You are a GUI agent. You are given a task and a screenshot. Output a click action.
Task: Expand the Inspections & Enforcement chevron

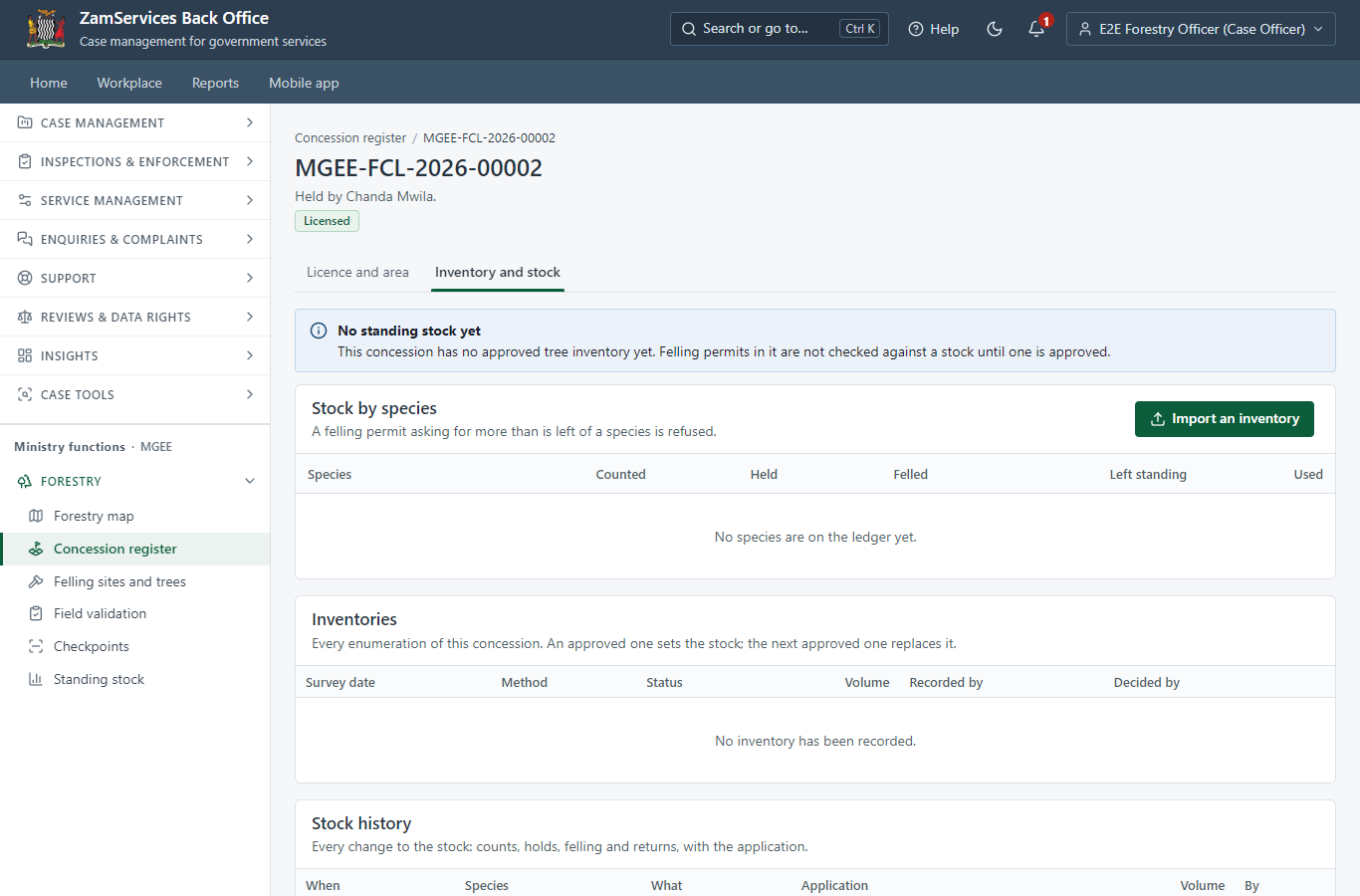(x=250, y=161)
